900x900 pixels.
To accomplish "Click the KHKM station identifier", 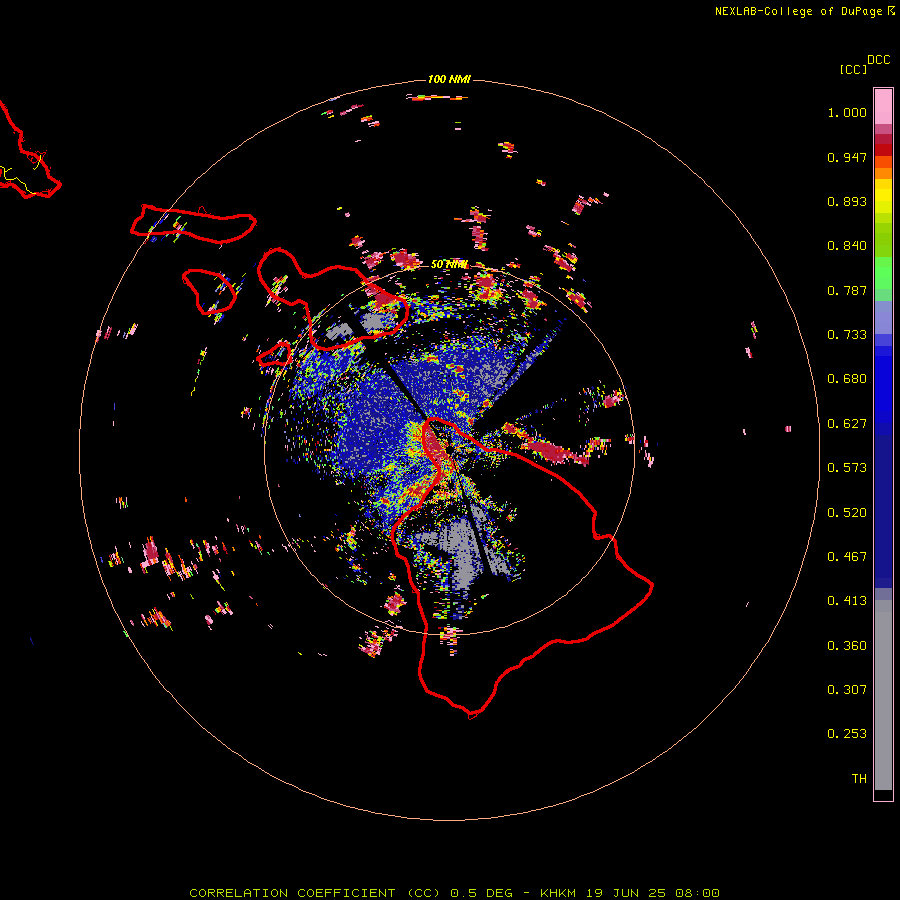I will pyautogui.click(x=557, y=893).
